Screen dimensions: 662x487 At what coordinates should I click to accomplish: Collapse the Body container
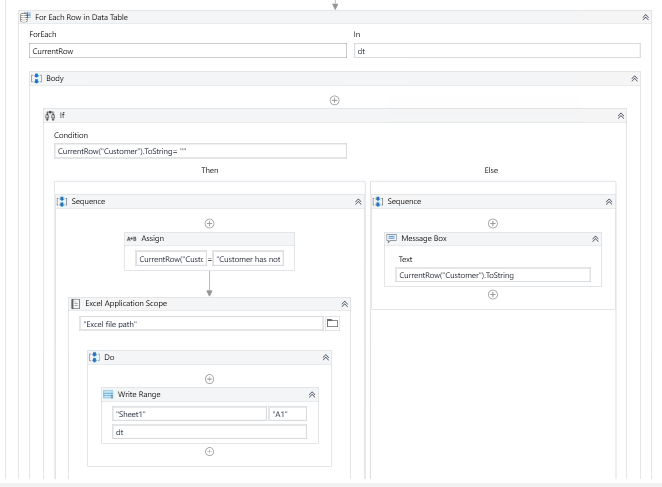click(x=635, y=79)
